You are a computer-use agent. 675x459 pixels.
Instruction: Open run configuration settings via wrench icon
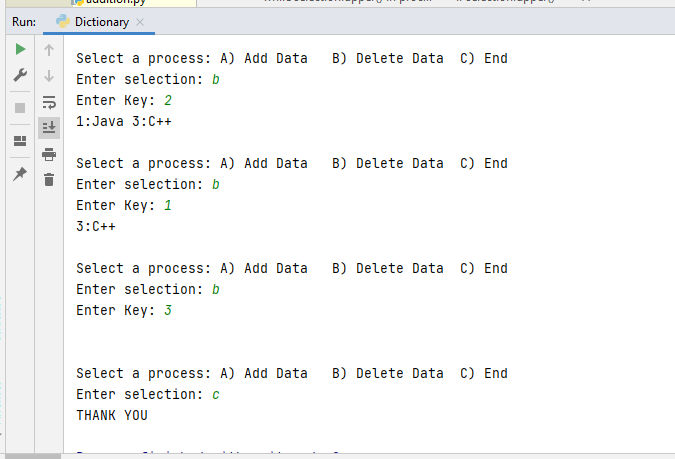(x=20, y=75)
